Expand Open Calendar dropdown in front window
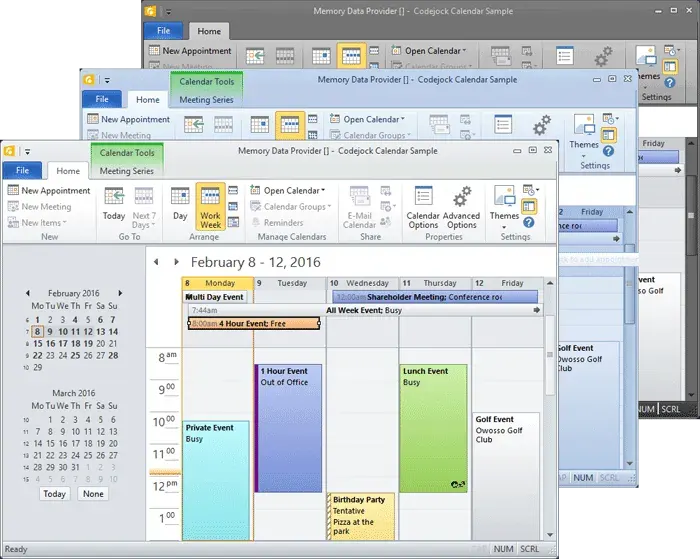The image size is (700, 559). pyautogui.click(x=288, y=191)
